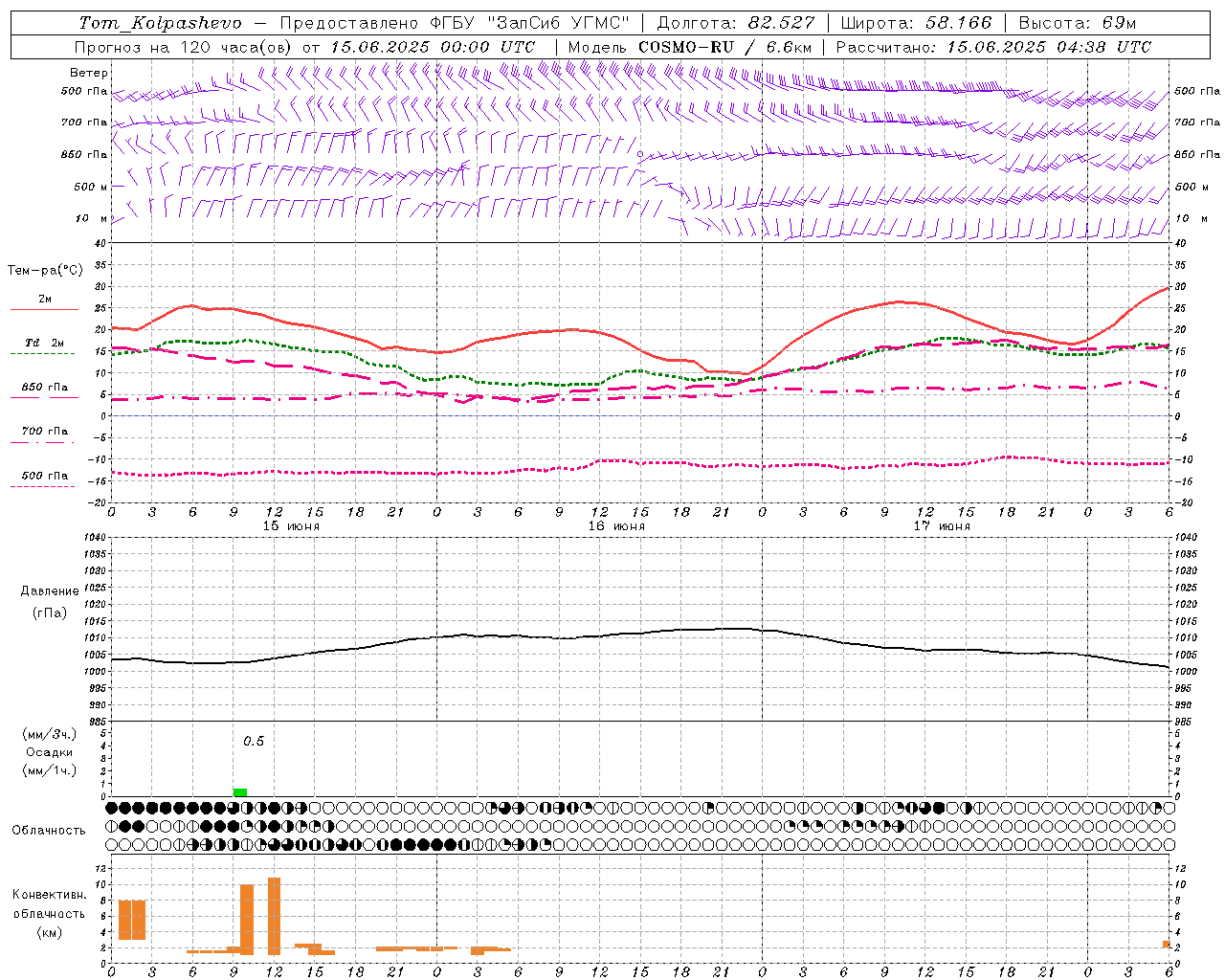Viewport: 1225px width, 980px height.
Task: Click 500 гПа in the temperature legend
Action: (x=45, y=475)
